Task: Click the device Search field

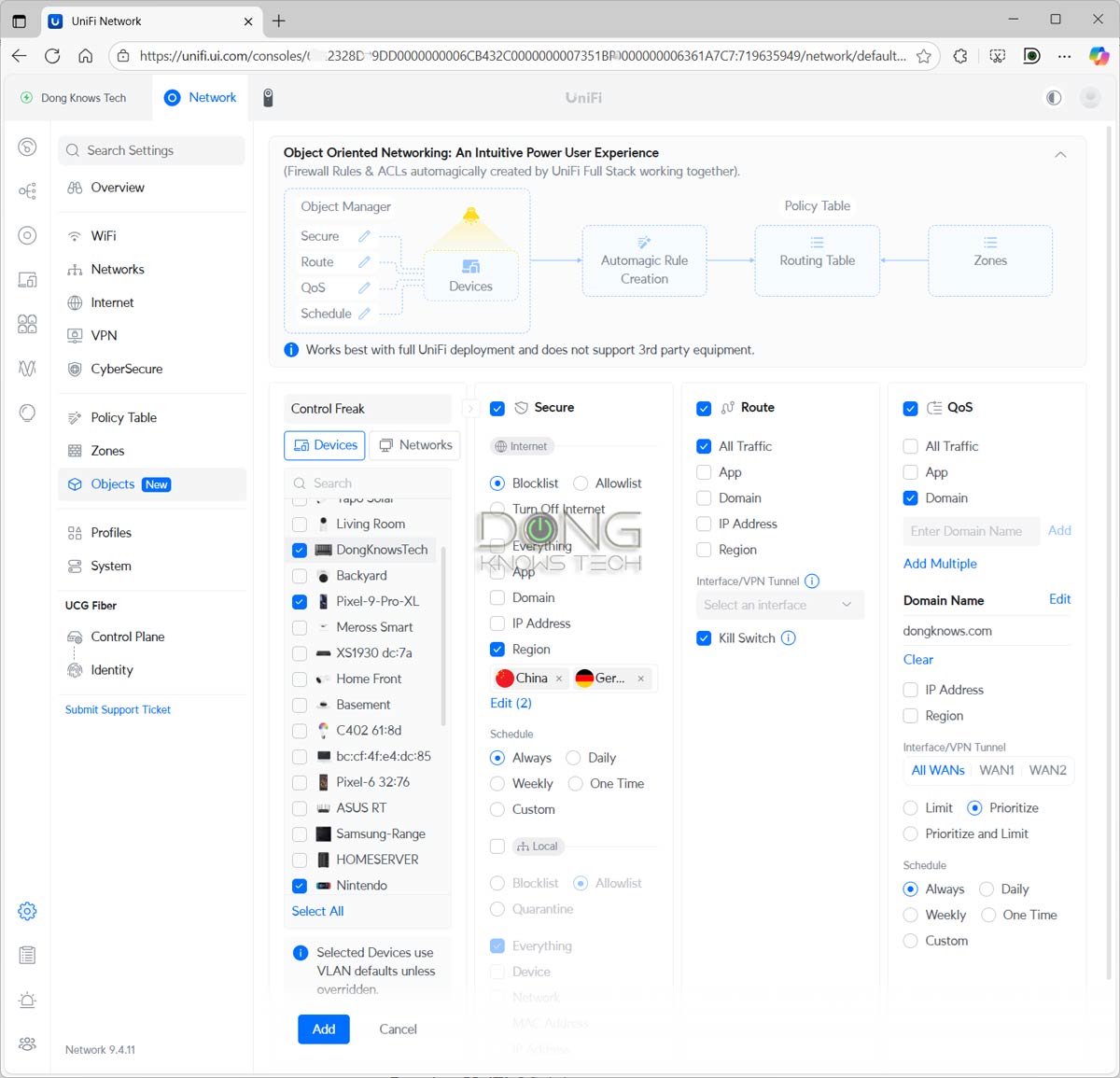Action: (x=367, y=483)
